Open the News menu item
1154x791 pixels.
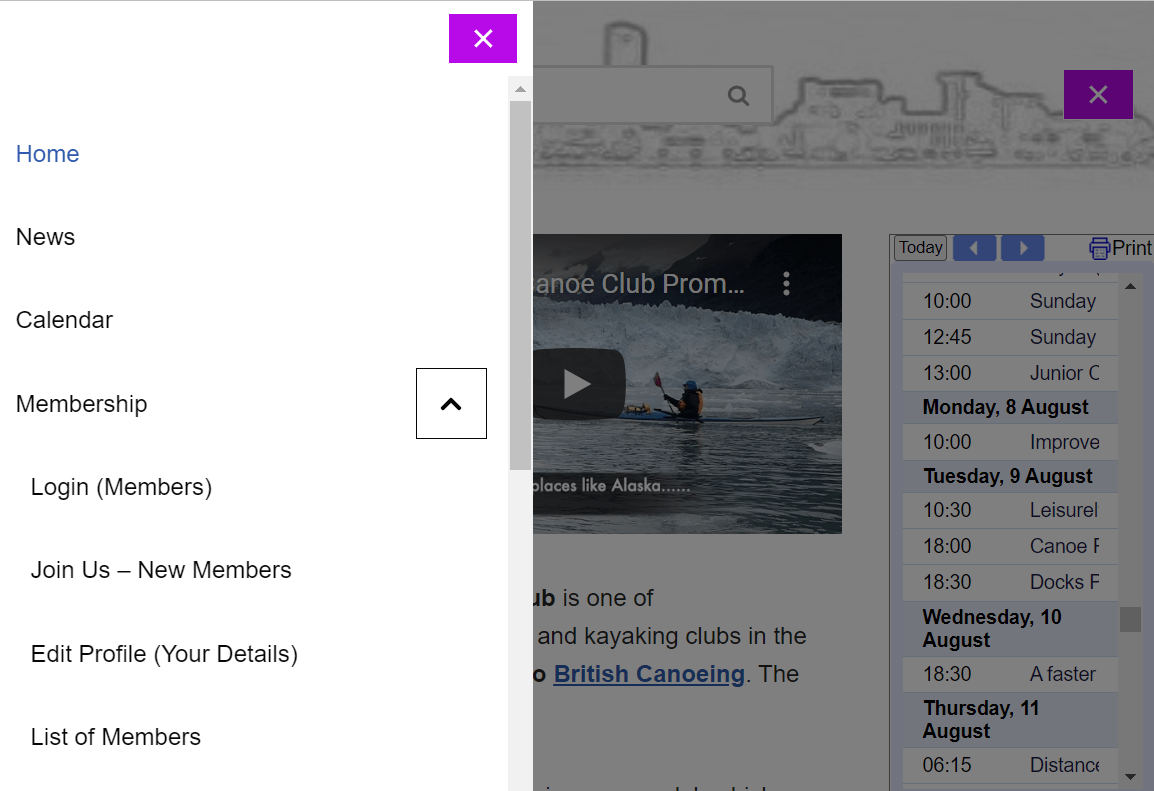[45, 236]
